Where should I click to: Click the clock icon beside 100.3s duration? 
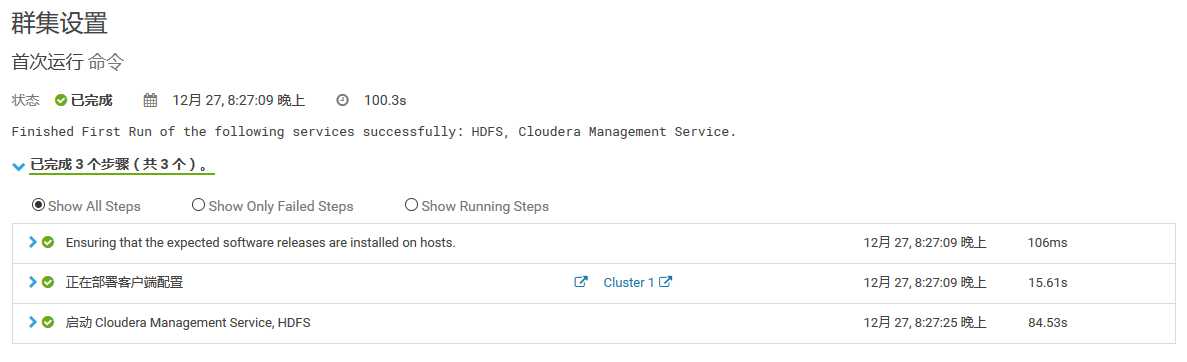(343, 100)
